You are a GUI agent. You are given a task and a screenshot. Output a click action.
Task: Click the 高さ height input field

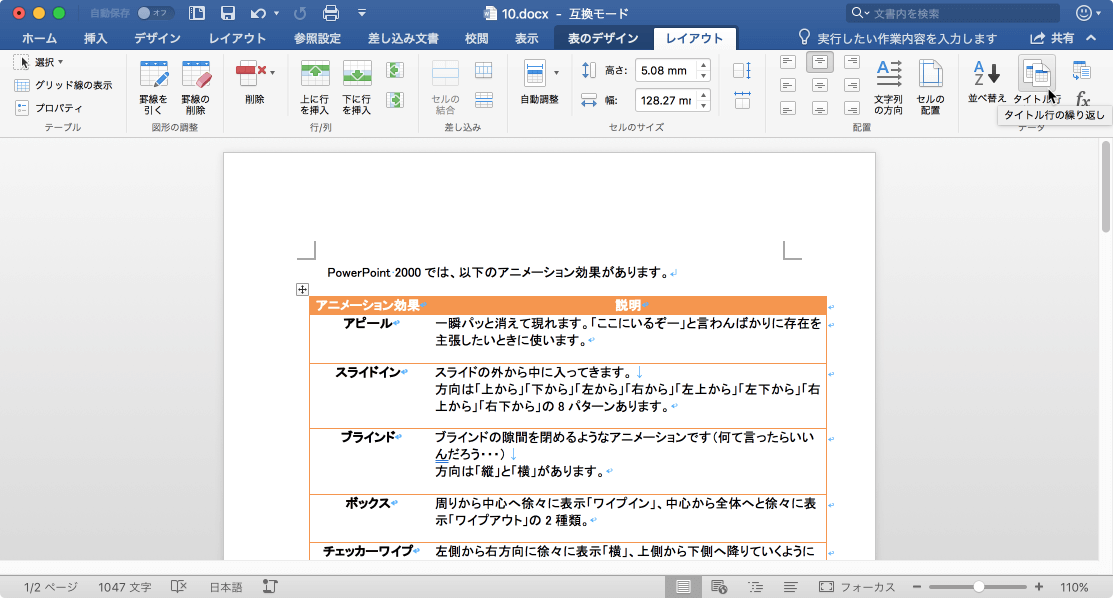coord(666,70)
